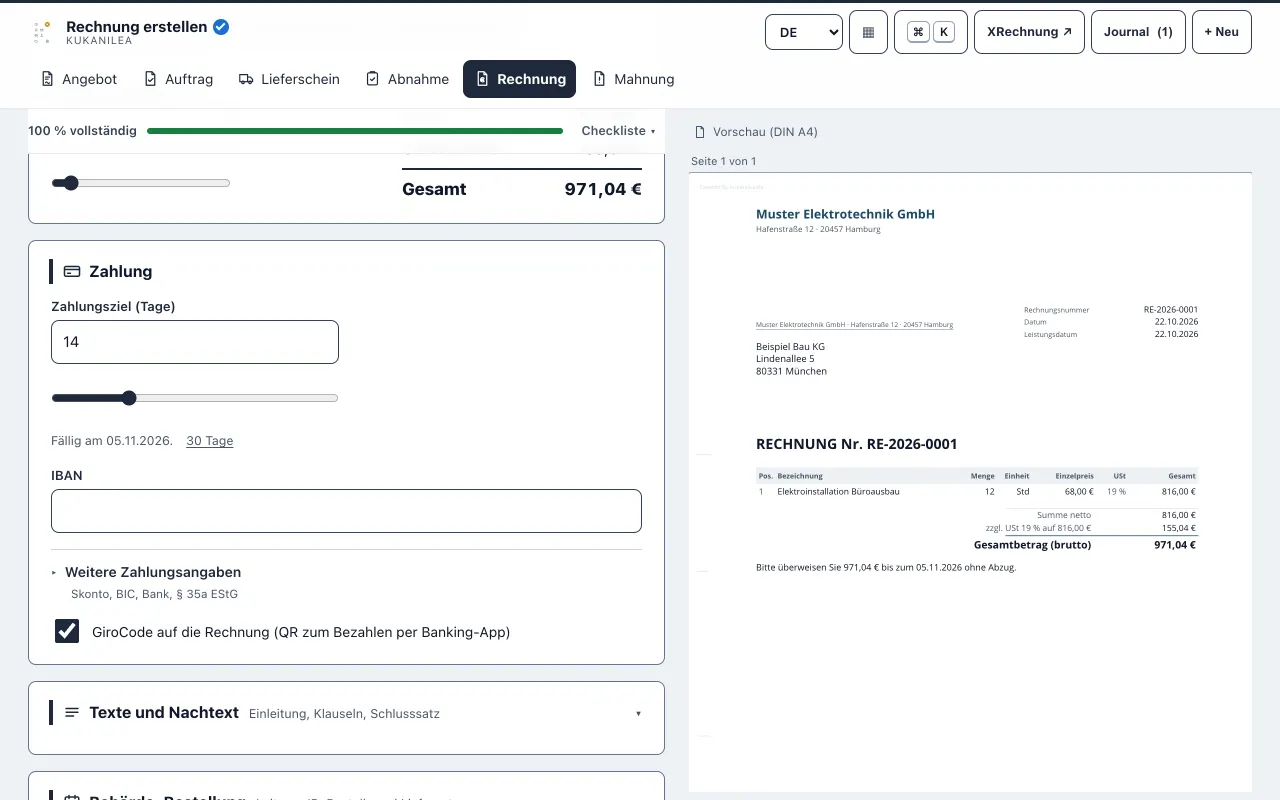Click the Seite 1 von 1 page label

pyautogui.click(x=724, y=161)
